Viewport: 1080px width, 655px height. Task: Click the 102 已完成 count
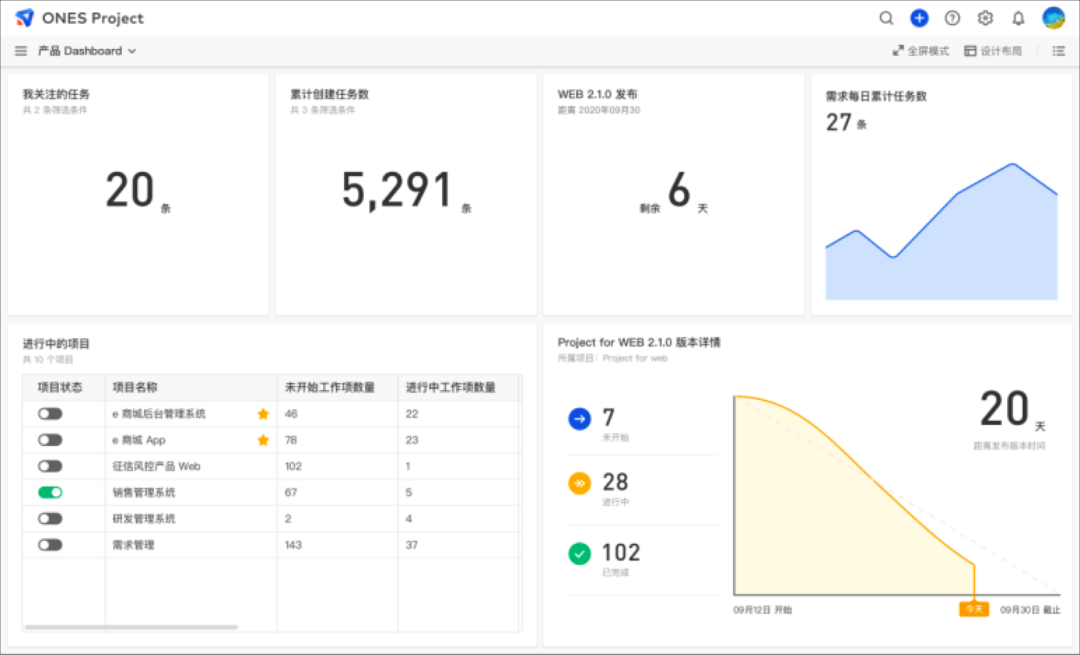click(x=621, y=552)
